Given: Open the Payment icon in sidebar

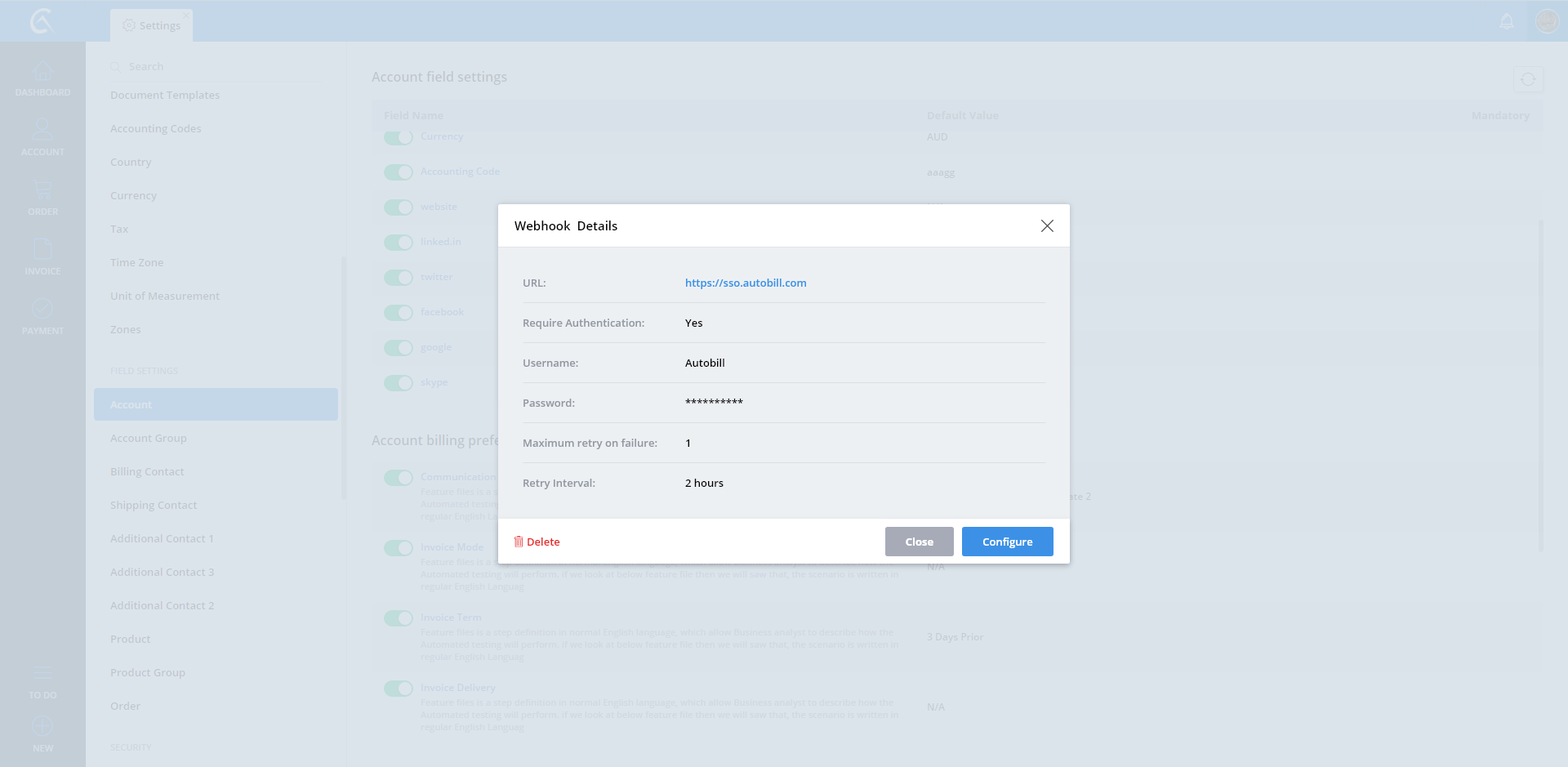Looking at the screenshot, I should coord(42,310).
